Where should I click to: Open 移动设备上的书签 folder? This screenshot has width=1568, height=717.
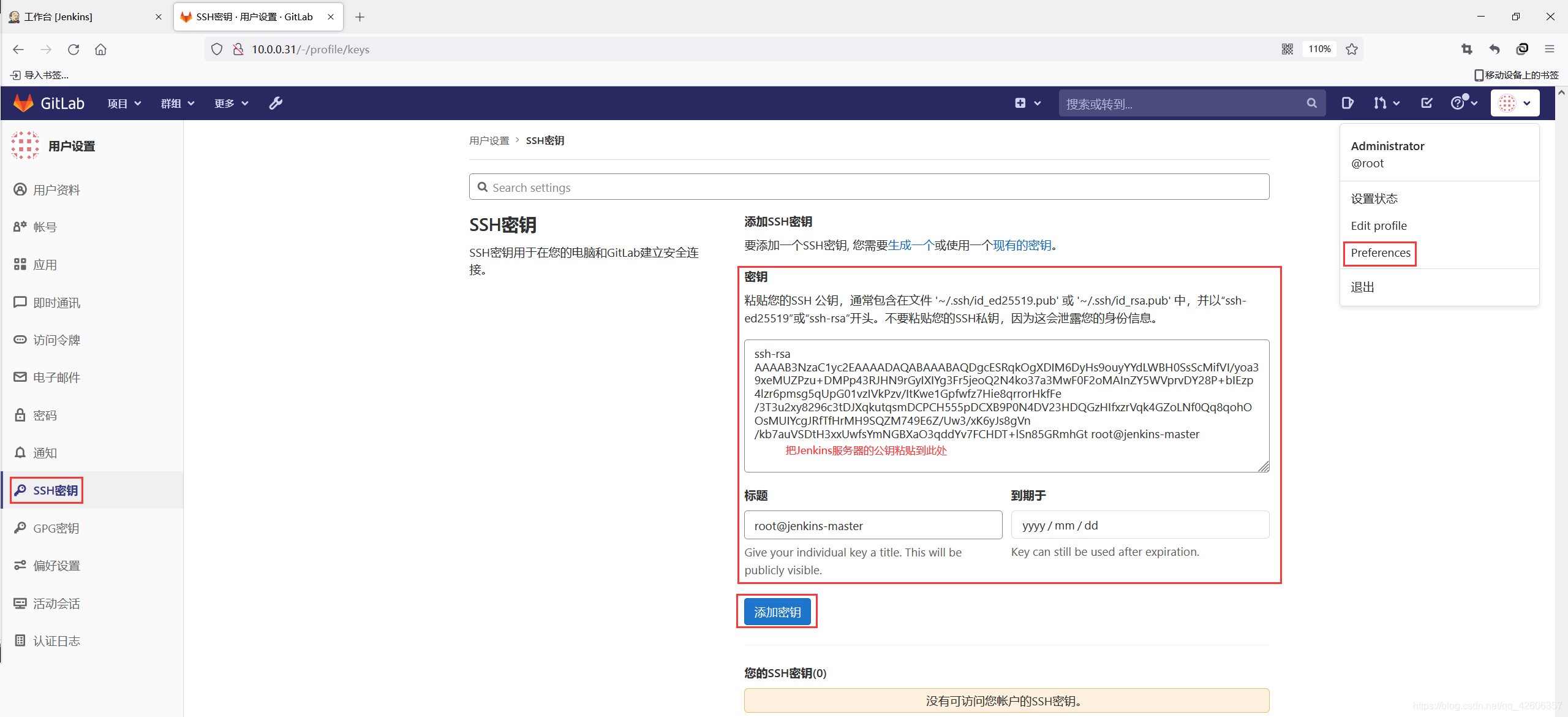click(x=1517, y=75)
